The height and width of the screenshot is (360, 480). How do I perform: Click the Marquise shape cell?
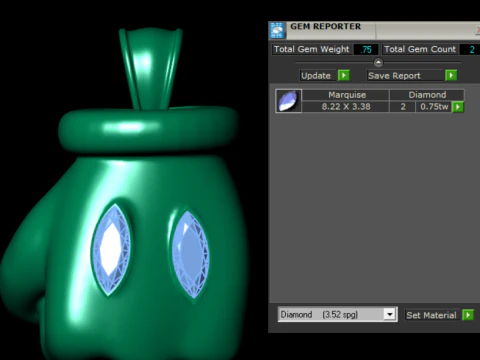coord(347,95)
